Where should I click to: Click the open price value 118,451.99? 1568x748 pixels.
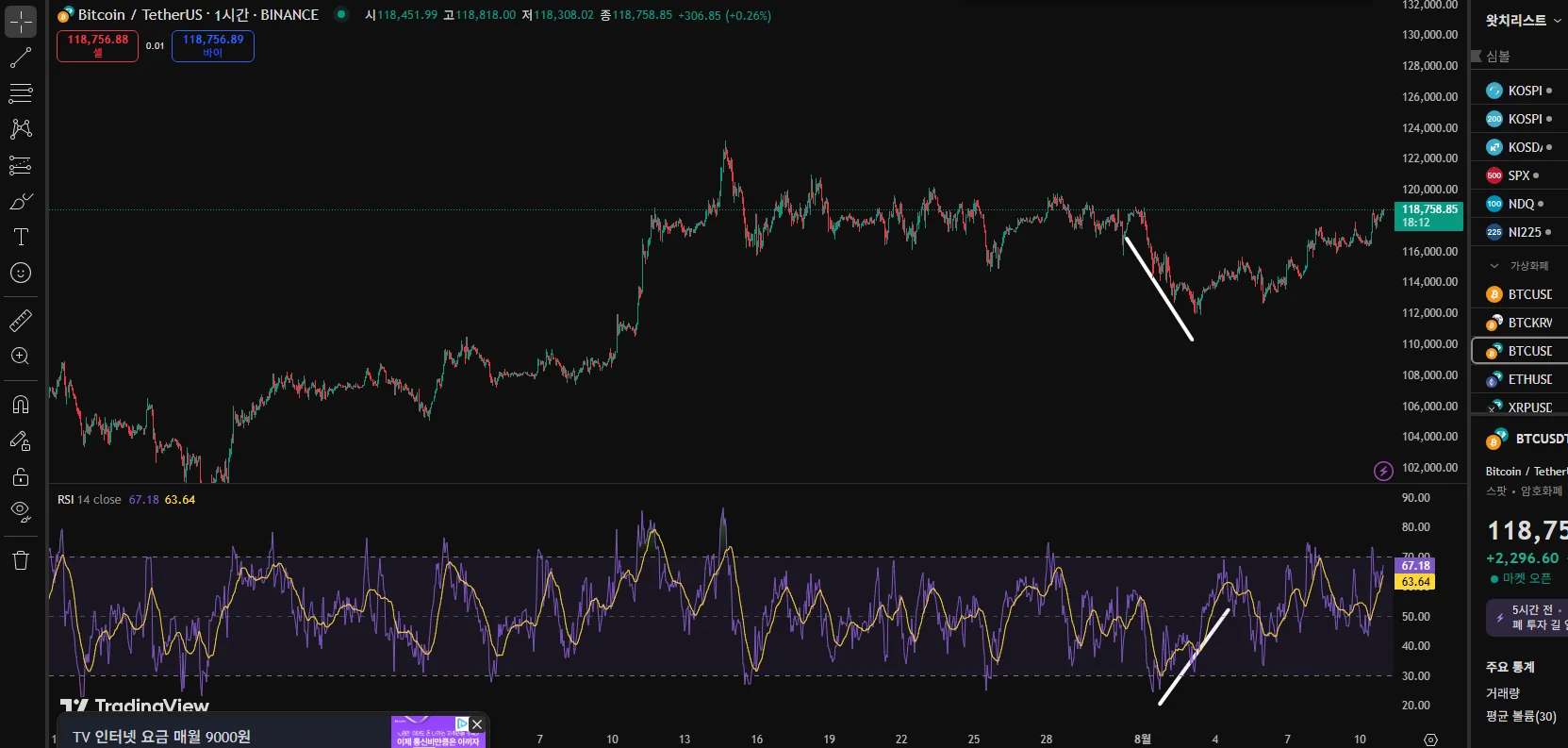coord(407,15)
